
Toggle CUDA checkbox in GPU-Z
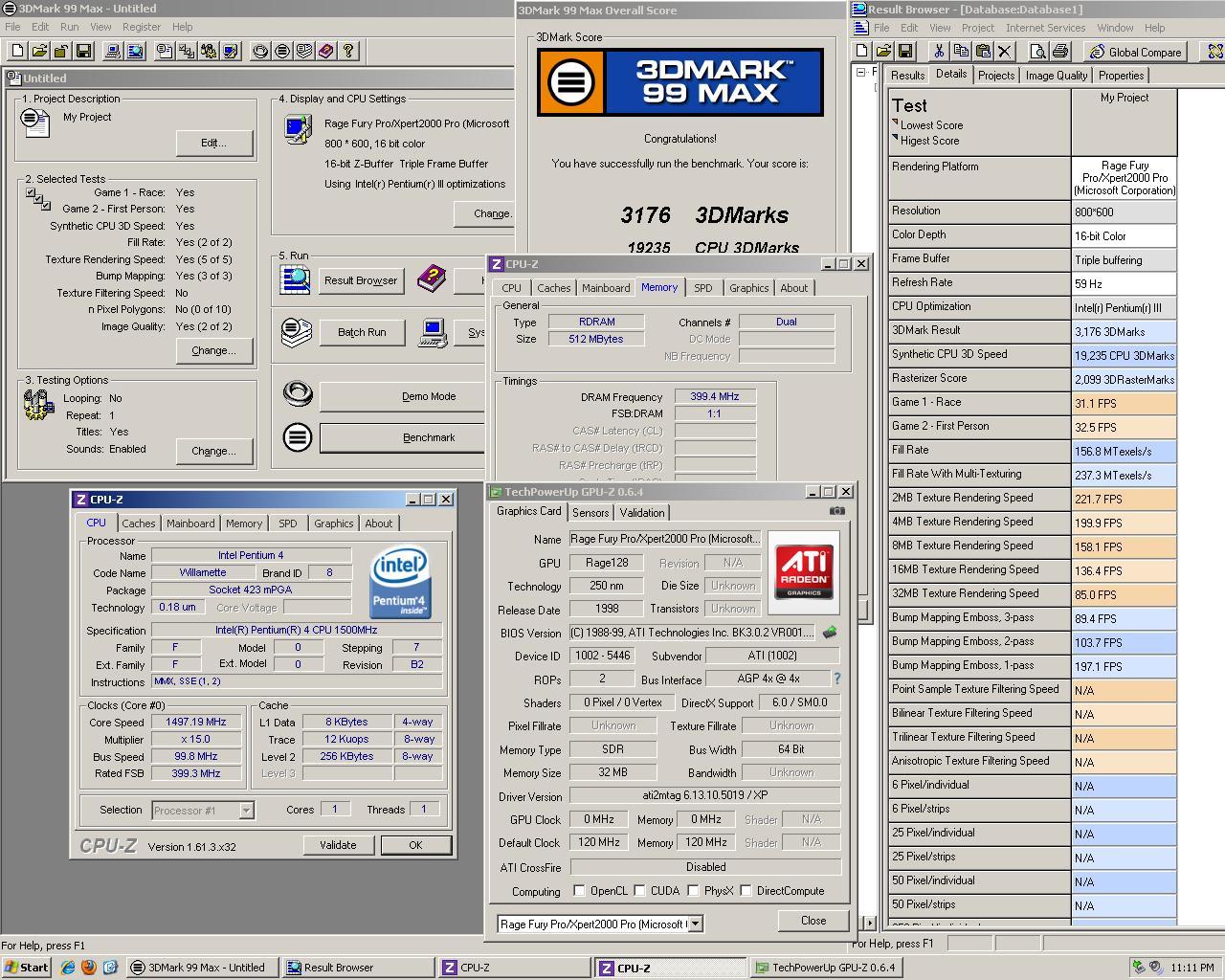click(x=639, y=890)
